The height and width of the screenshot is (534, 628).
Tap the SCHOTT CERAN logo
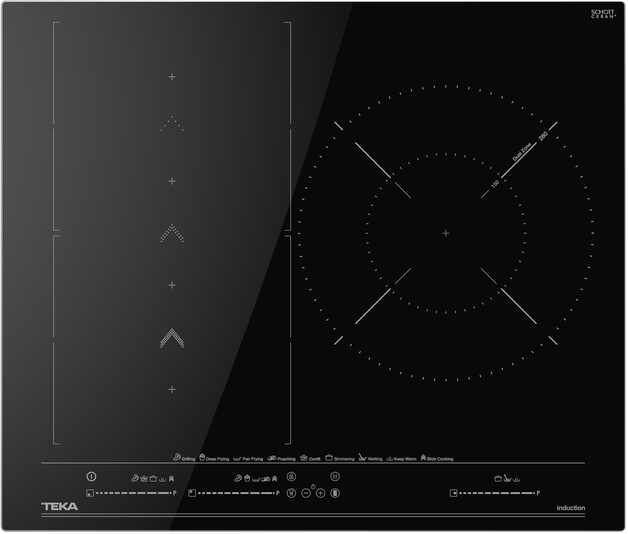pos(603,14)
